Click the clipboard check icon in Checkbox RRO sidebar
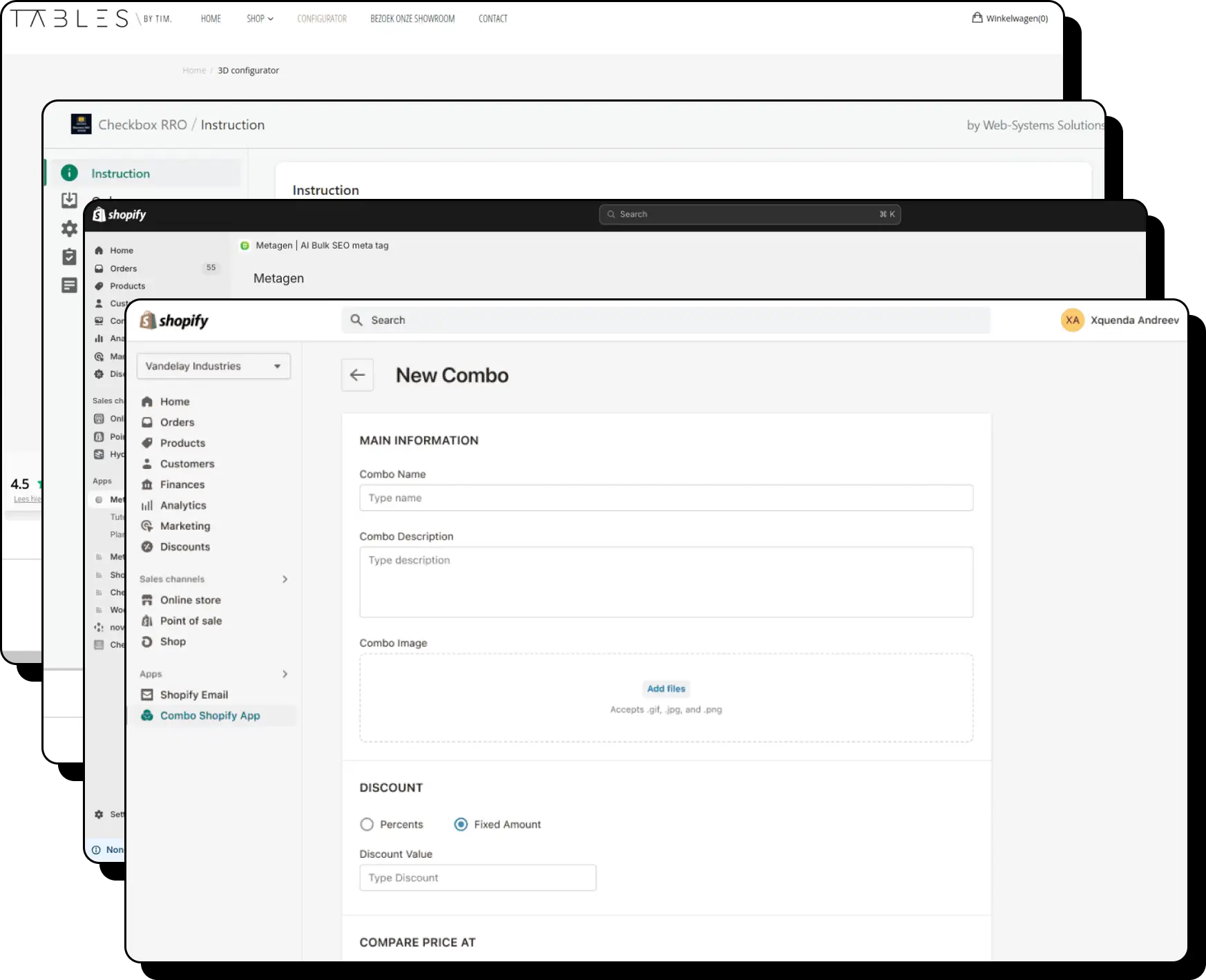 pyautogui.click(x=69, y=257)
